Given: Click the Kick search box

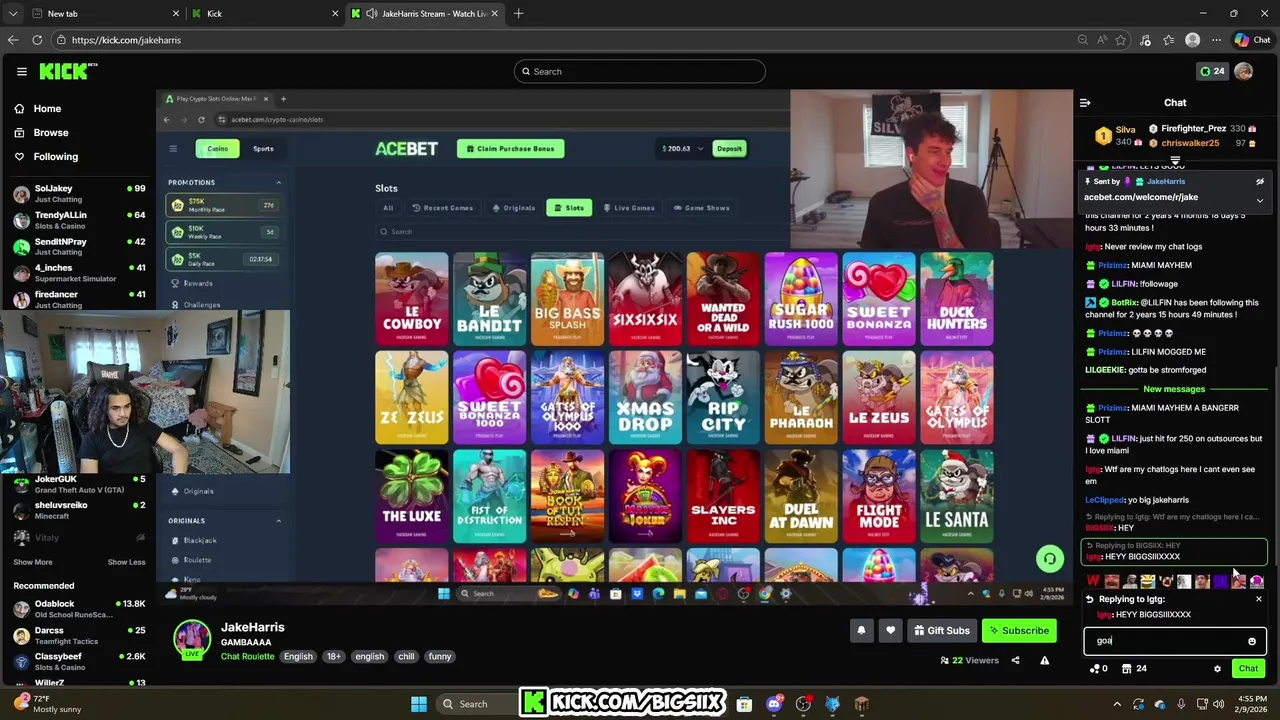Looking at the screenshot, I should (640, 71).
